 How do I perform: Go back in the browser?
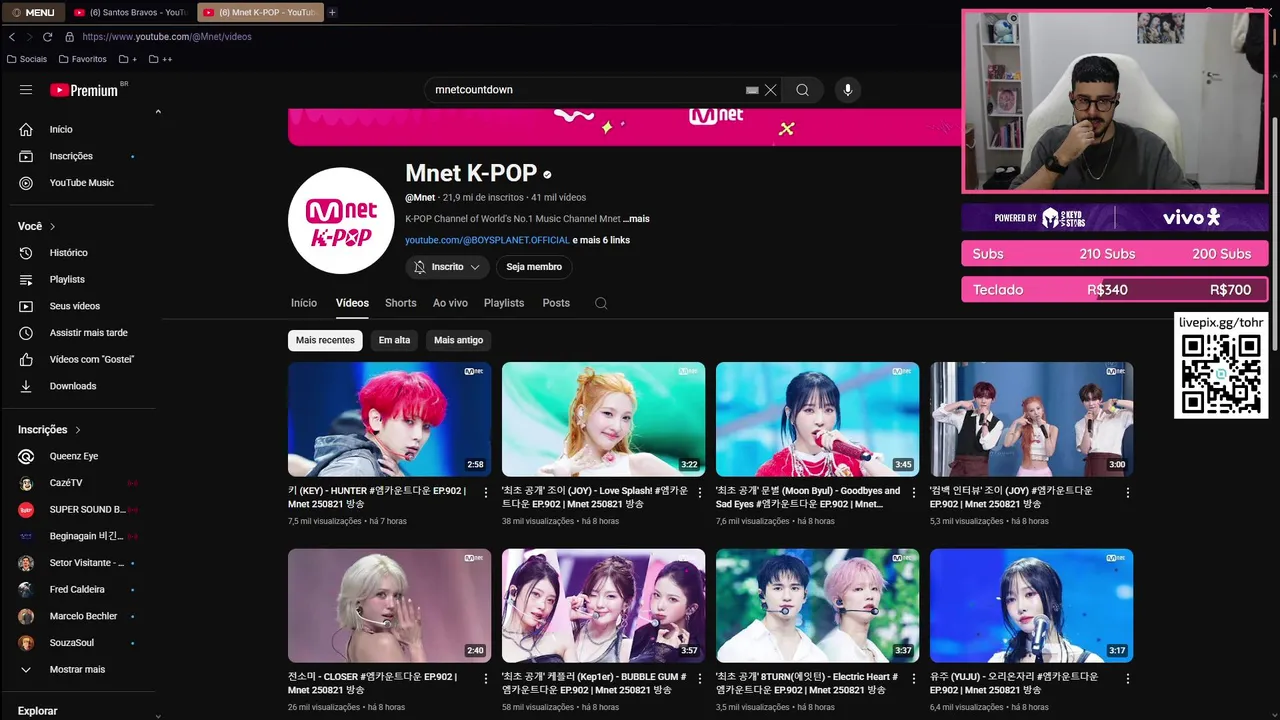click(x=12, y=37)
